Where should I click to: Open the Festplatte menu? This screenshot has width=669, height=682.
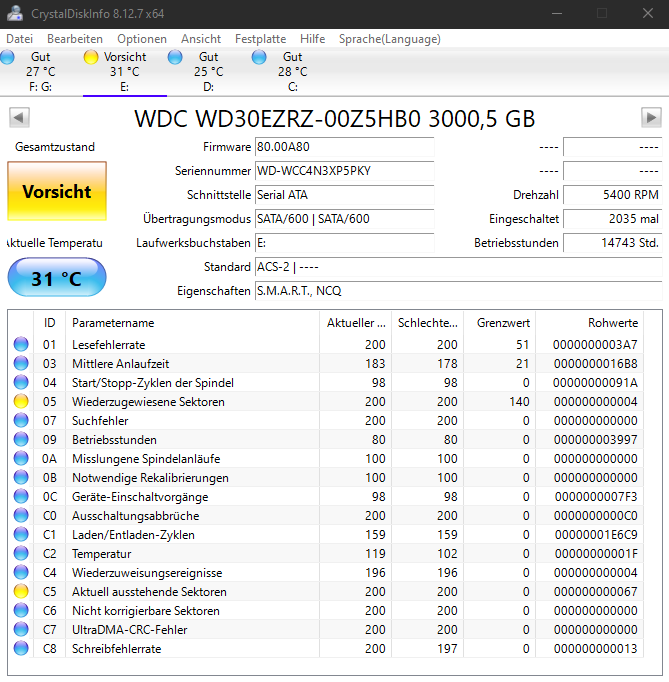click(x=261, y=39)
